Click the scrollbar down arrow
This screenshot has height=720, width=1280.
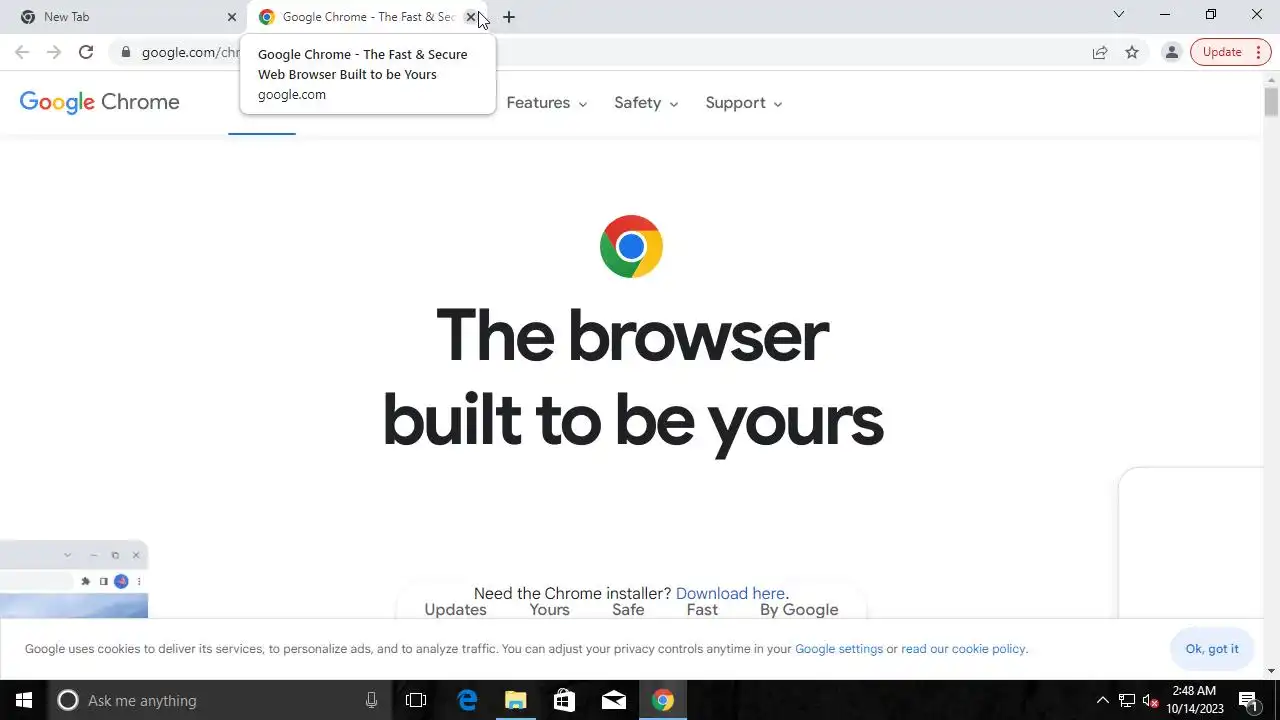1271,671
